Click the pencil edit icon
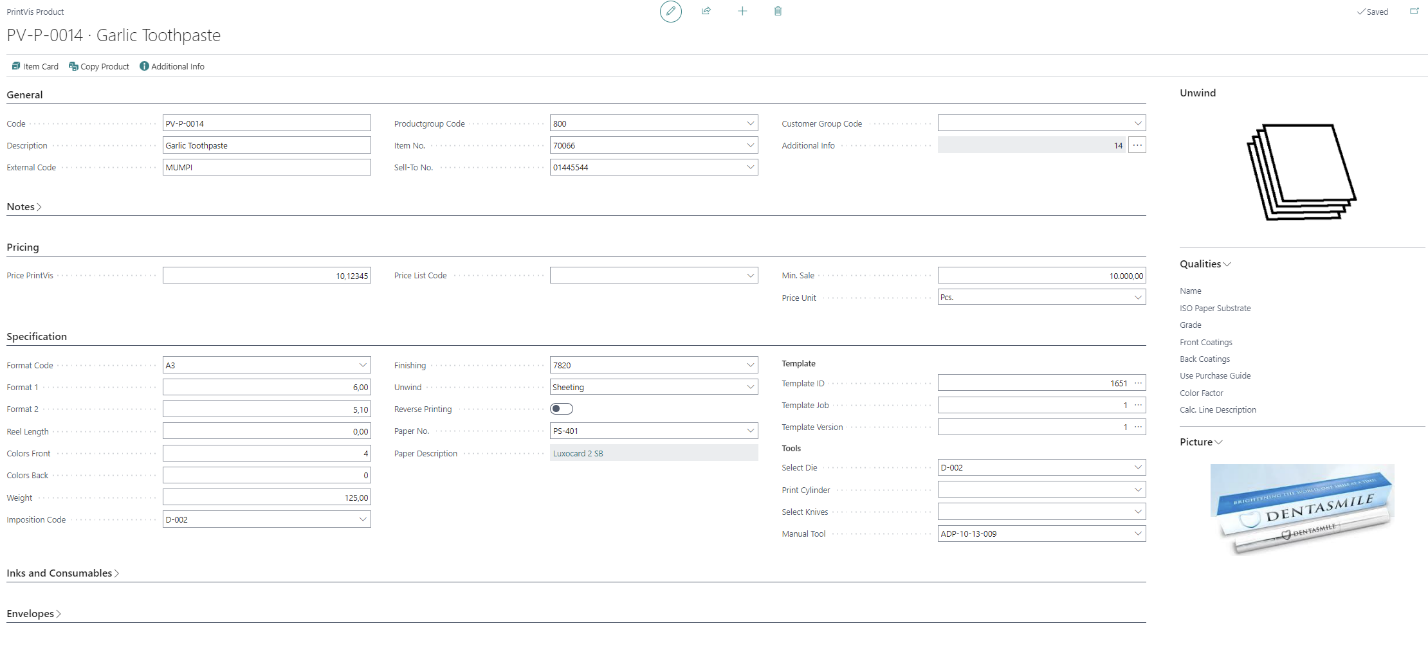The width and height of the screenshot is (1428, 655). [x=671, y=12]
